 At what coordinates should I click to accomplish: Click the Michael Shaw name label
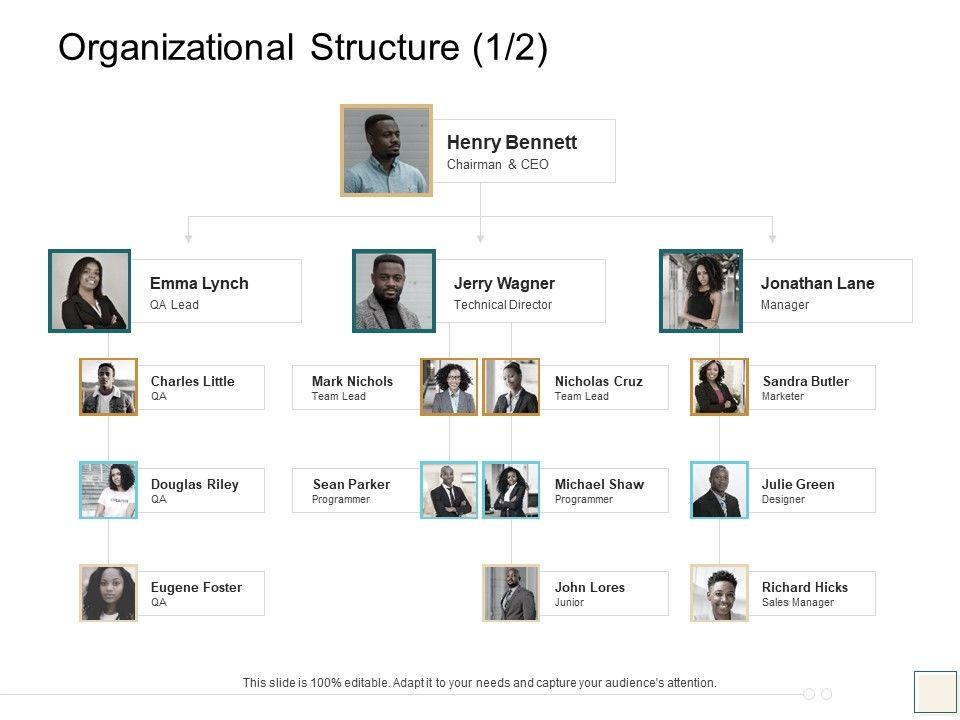[x=599, y=484]
